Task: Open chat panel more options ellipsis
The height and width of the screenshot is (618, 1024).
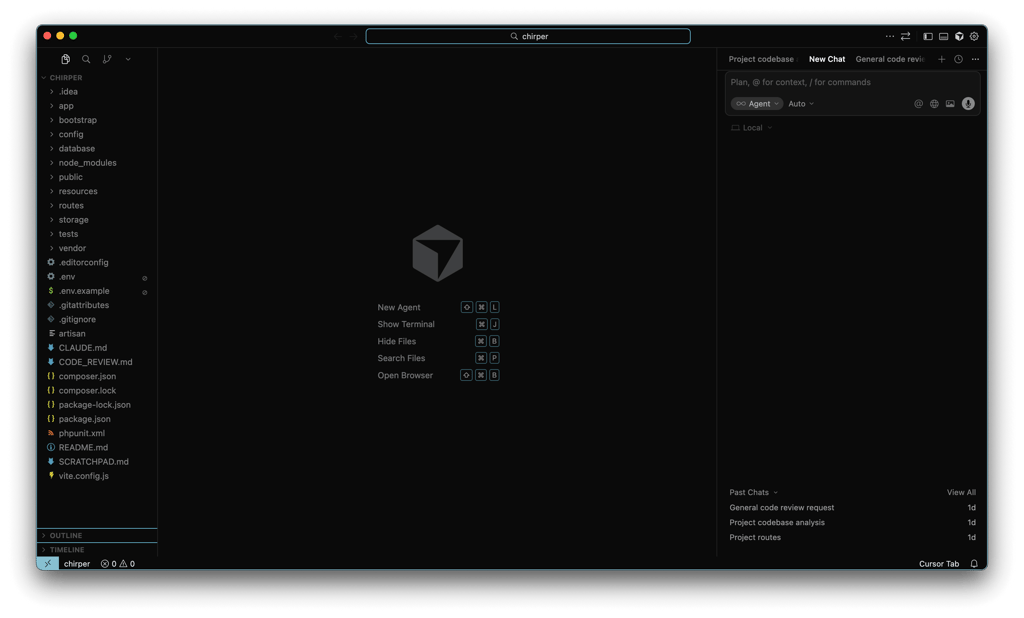Action: click(x=976, y=59)
